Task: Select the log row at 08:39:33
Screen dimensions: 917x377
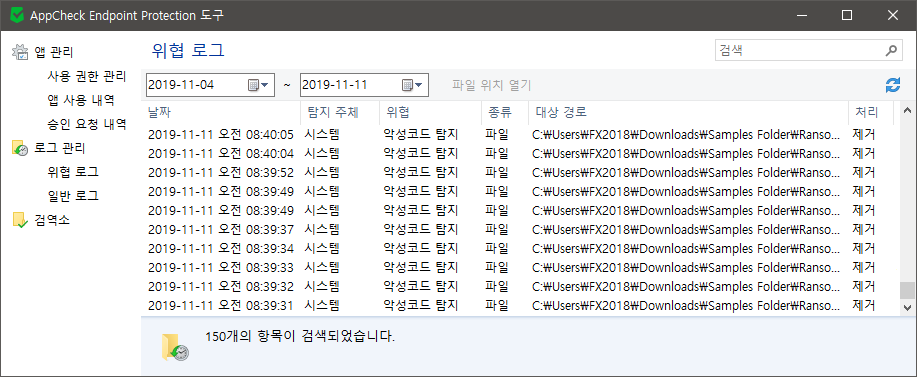Action: click(x=520, y=268)
